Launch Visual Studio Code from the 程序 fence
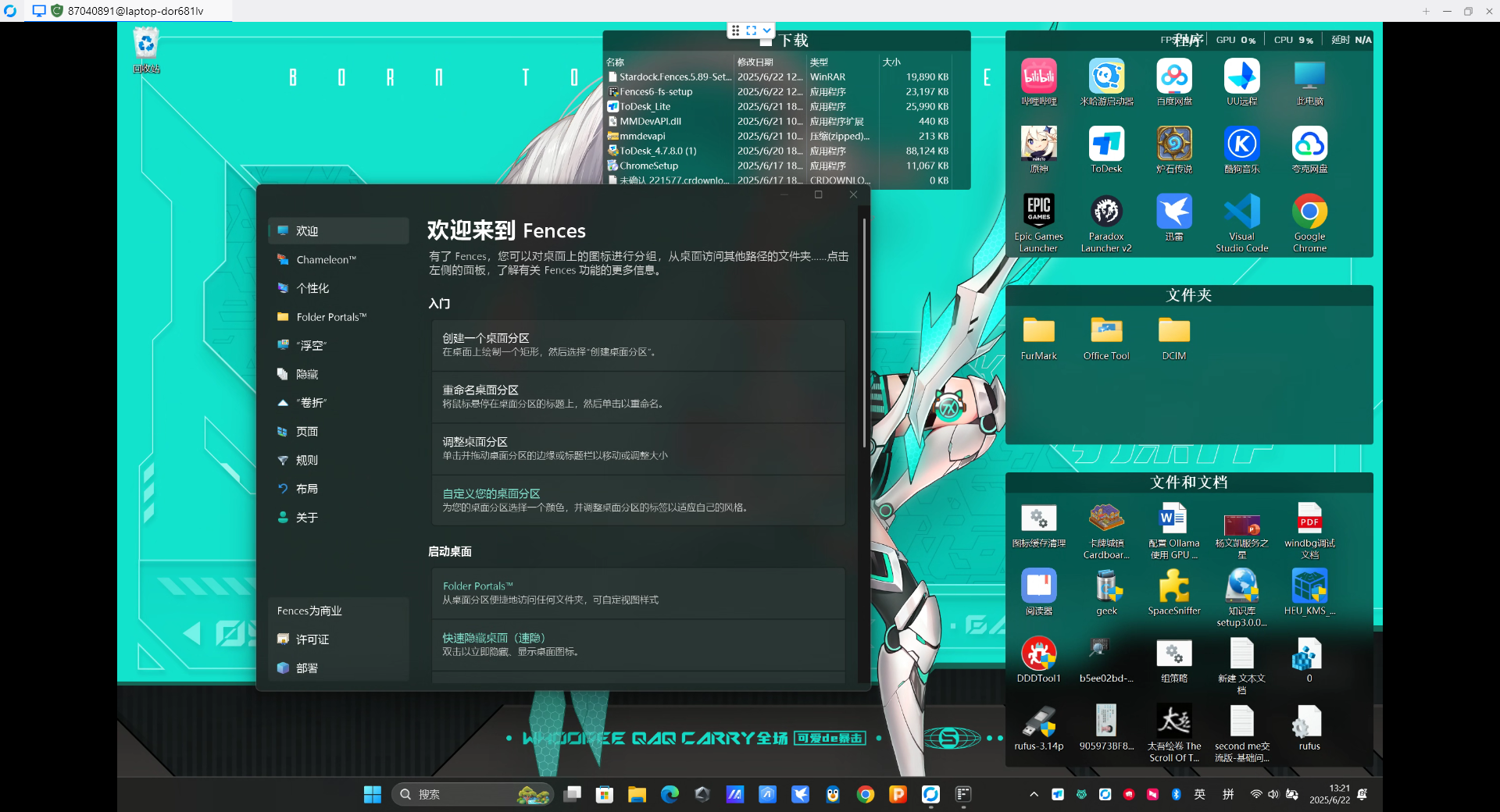 (1241, 212)
